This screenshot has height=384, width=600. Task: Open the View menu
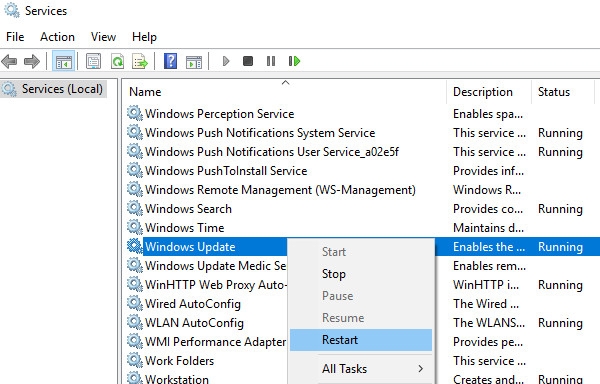pyautogui.click(x=103, y=37)
